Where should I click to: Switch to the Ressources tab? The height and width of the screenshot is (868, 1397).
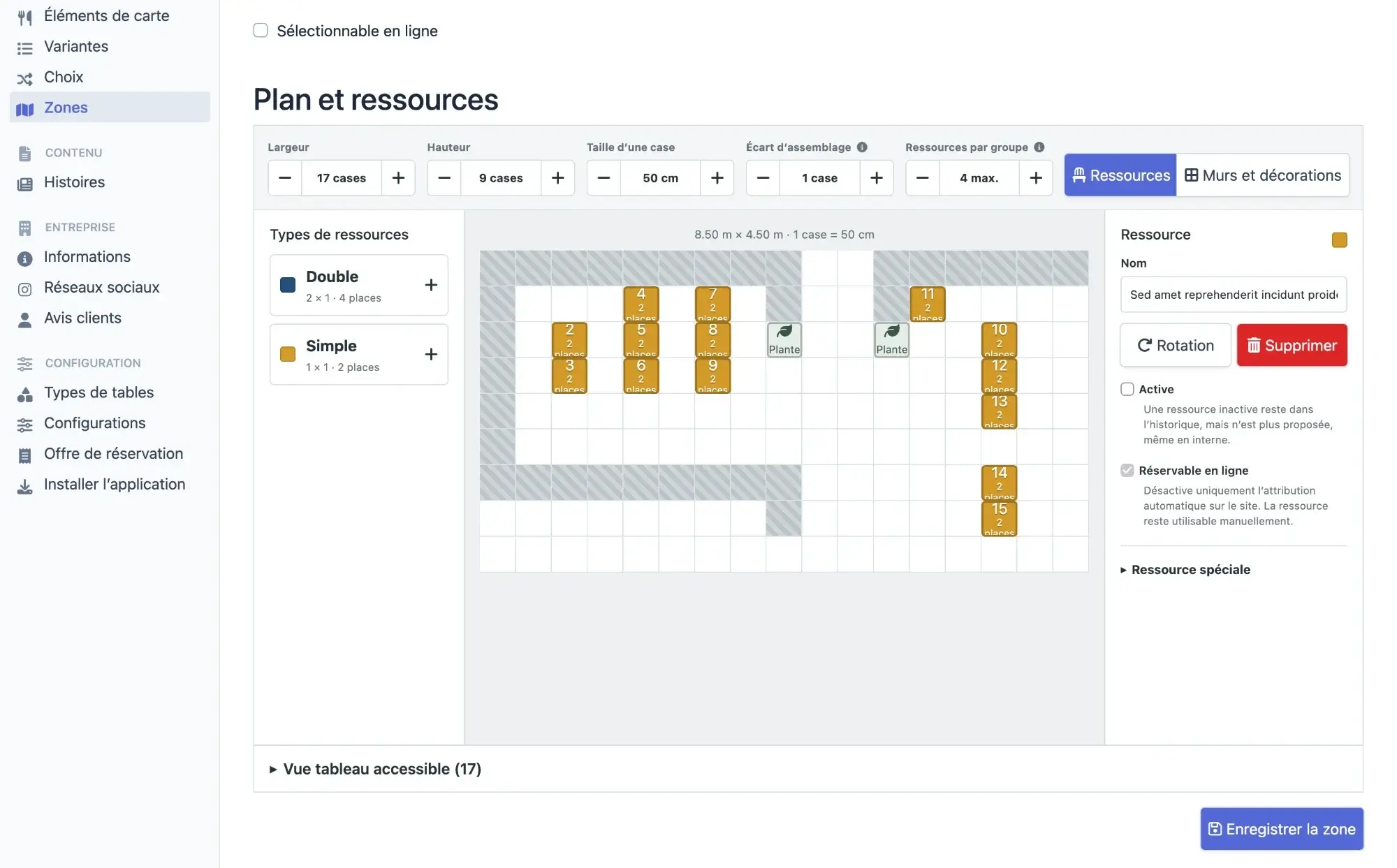coord(1120,175)
